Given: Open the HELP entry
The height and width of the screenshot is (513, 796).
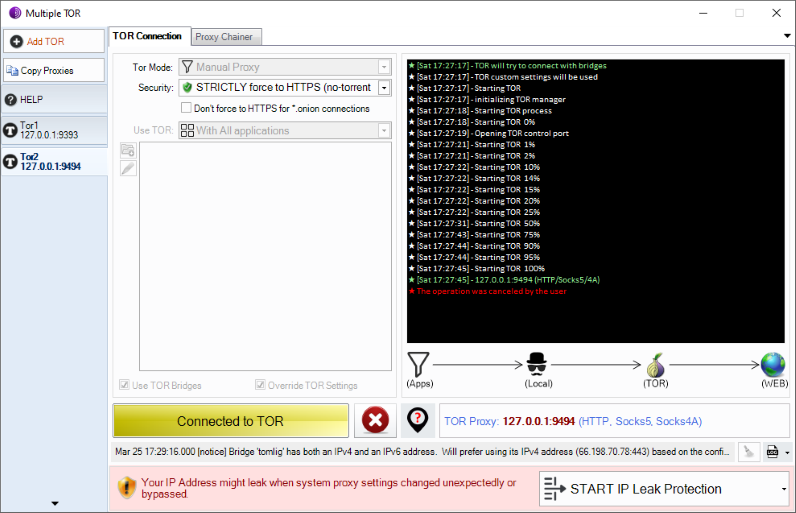Looking at the screenshot, I should [54, 99].
